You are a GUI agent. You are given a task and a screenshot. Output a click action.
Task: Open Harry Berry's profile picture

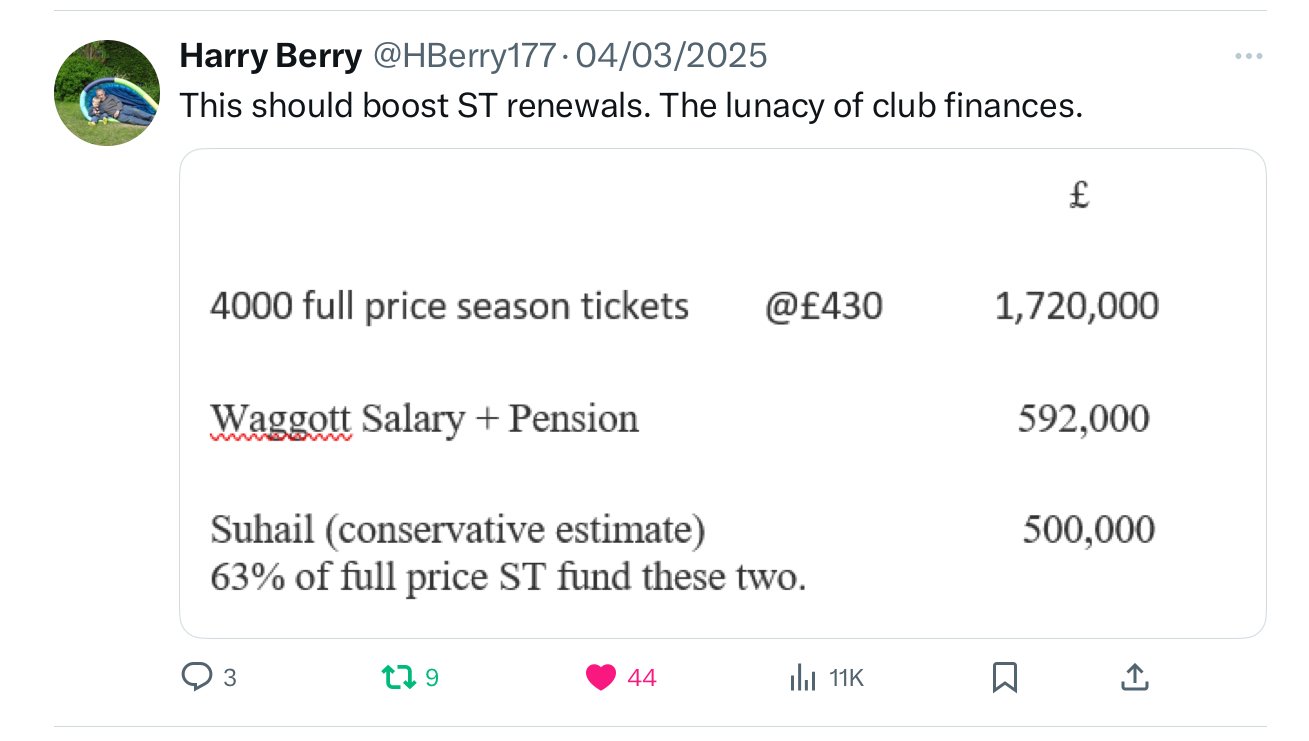tap(107, 93)
